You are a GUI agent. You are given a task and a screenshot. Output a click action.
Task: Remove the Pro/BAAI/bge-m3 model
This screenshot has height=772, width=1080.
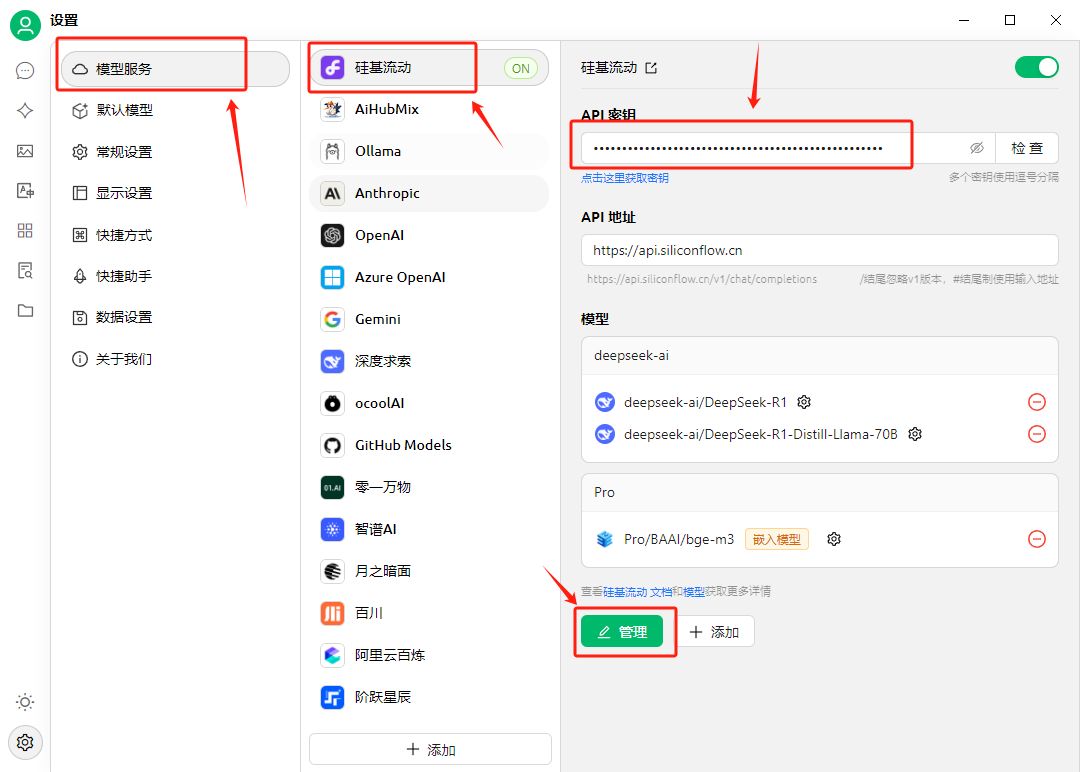click(1037, 538)
